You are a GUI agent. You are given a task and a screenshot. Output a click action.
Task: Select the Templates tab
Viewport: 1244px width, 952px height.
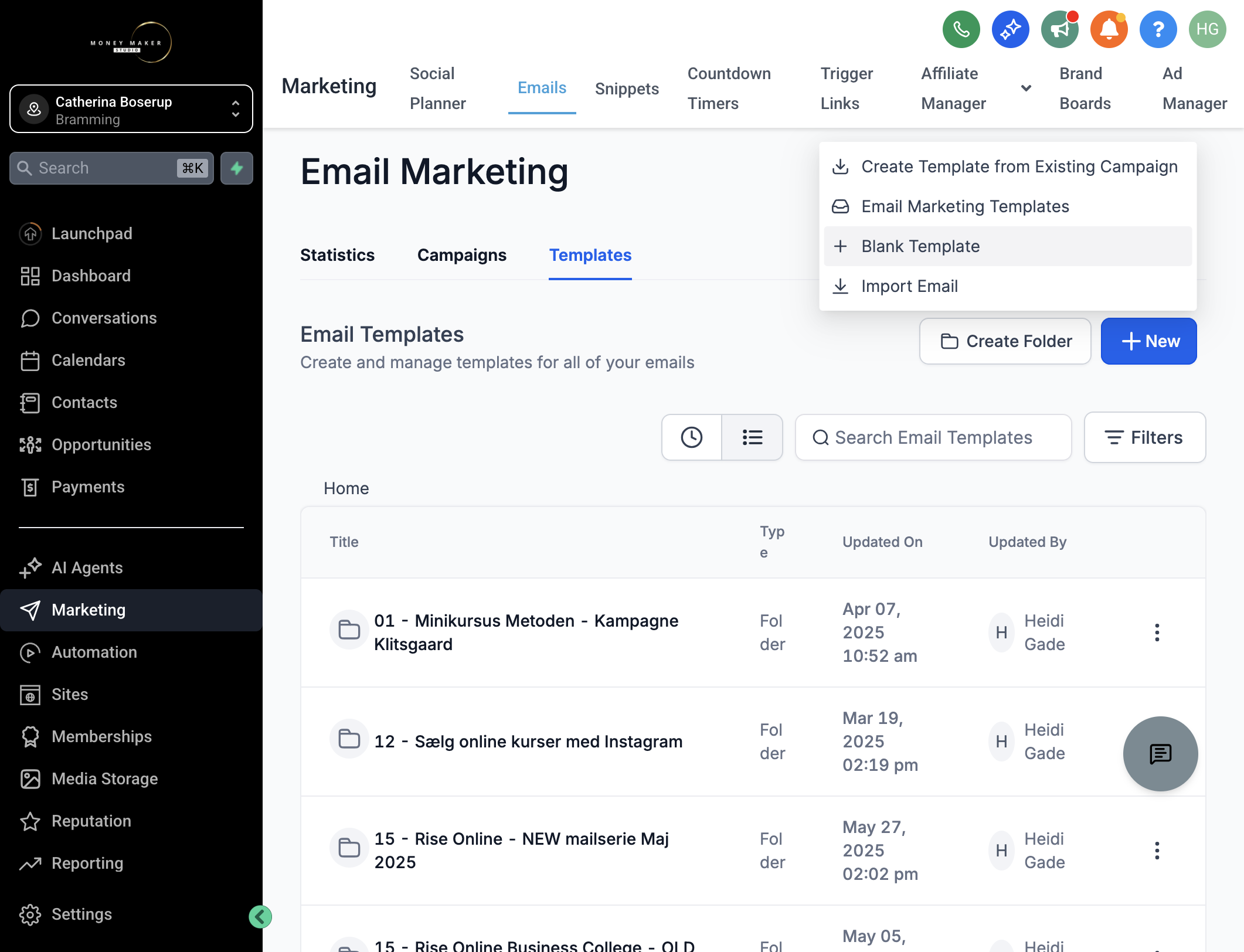[590, 256]
